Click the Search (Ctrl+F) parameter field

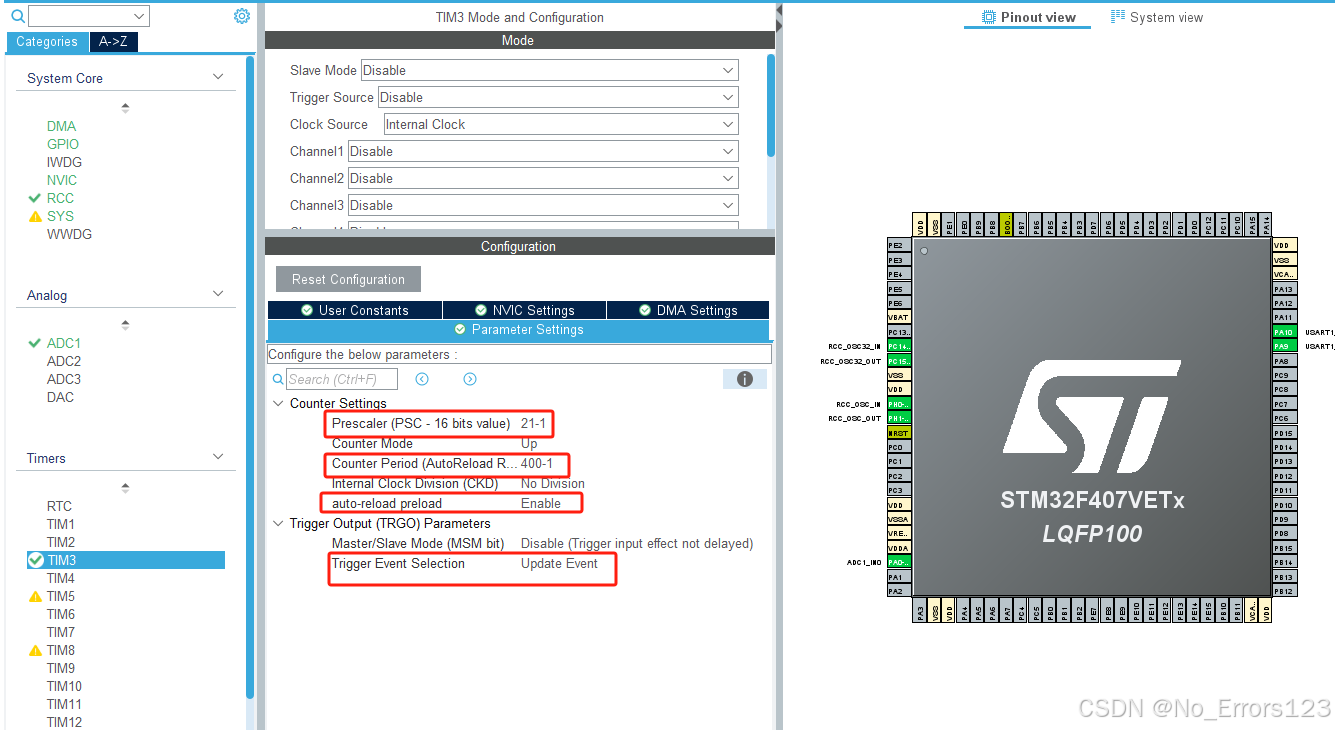[340, 379]
